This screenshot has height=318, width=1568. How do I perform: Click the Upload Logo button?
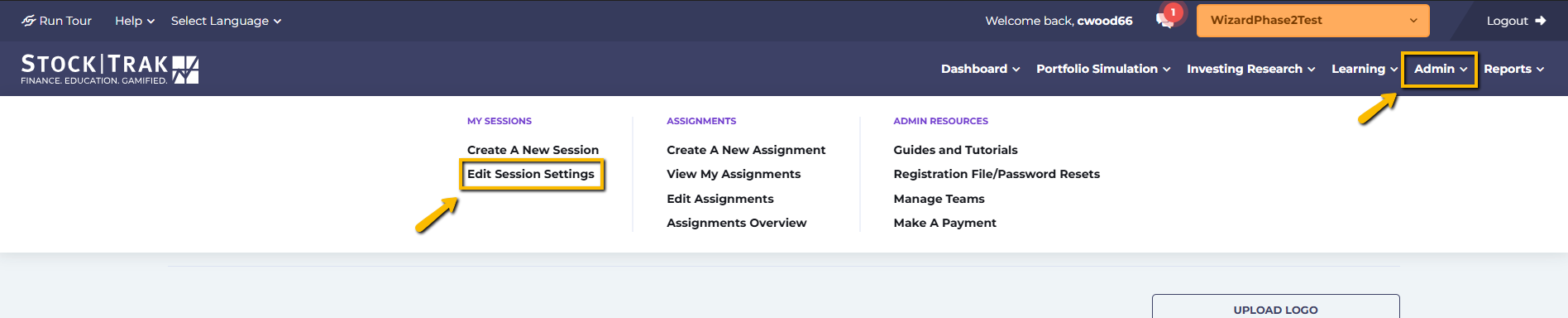pos(1275,306)
